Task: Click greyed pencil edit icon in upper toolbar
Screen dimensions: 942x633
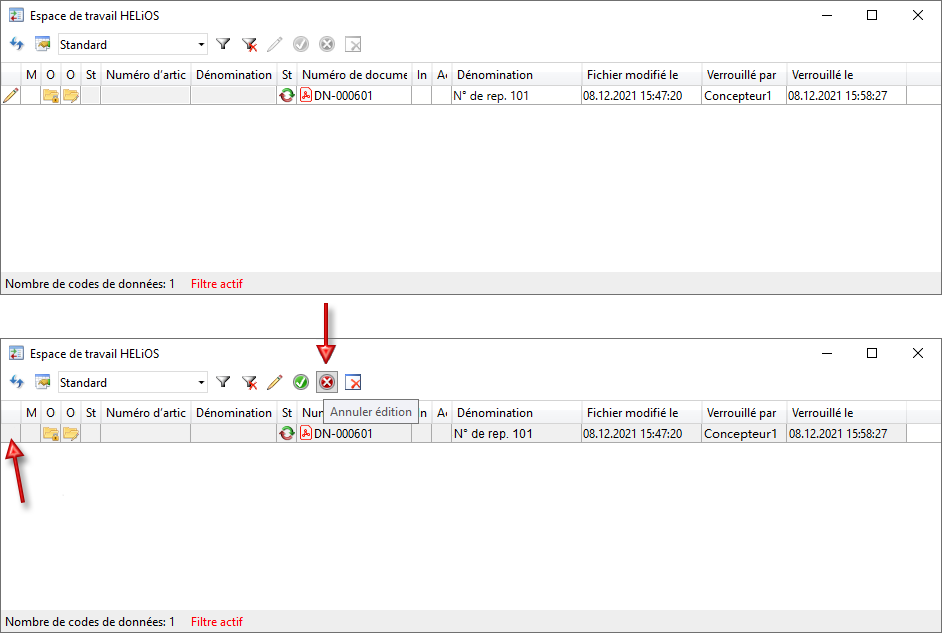Action: 275,44
